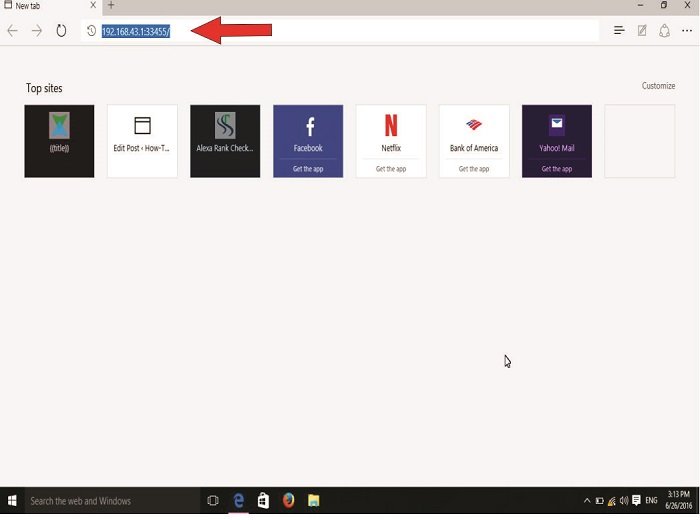
Task: Open the Alexa Rank Check tile
Action: pos(225,141)
